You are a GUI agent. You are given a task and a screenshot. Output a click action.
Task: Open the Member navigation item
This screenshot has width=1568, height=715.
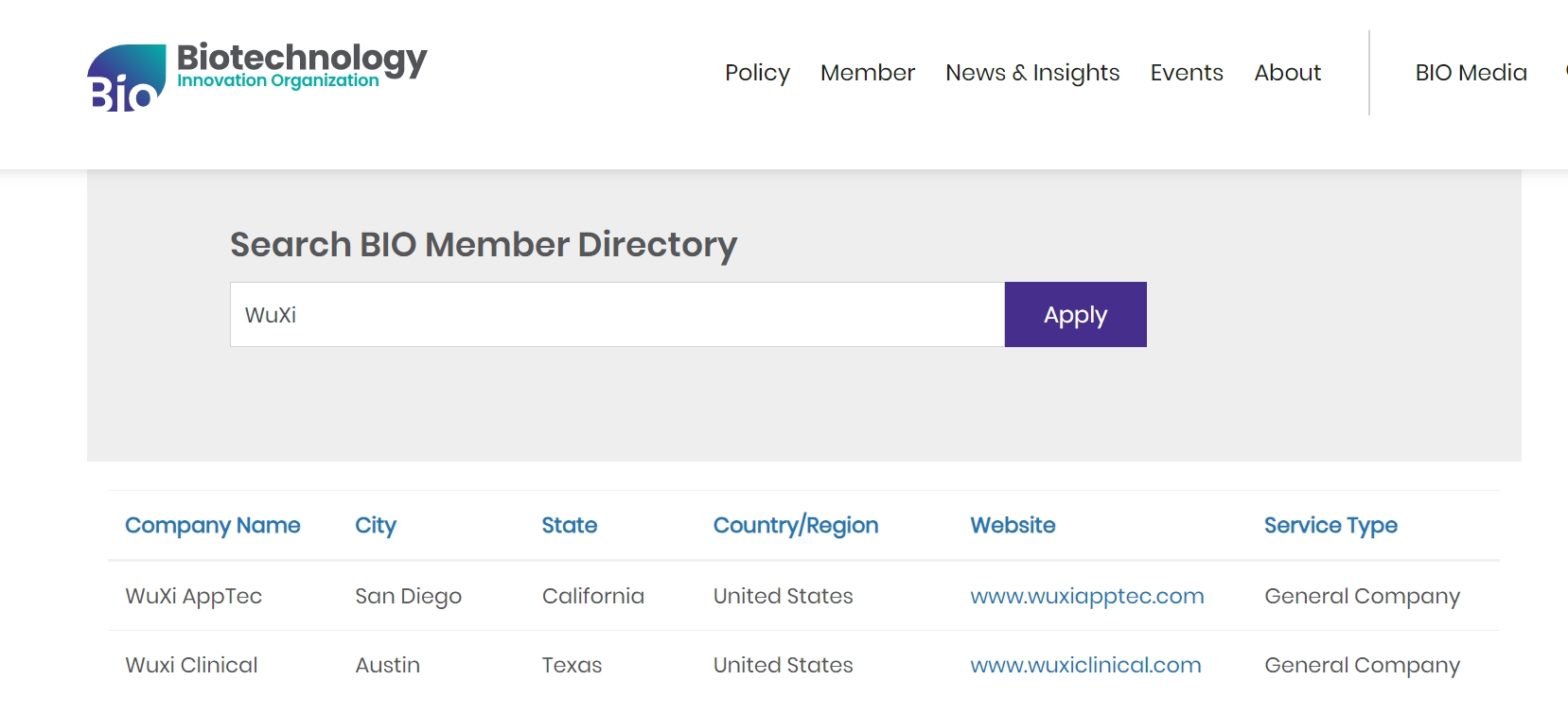(867, 73)
